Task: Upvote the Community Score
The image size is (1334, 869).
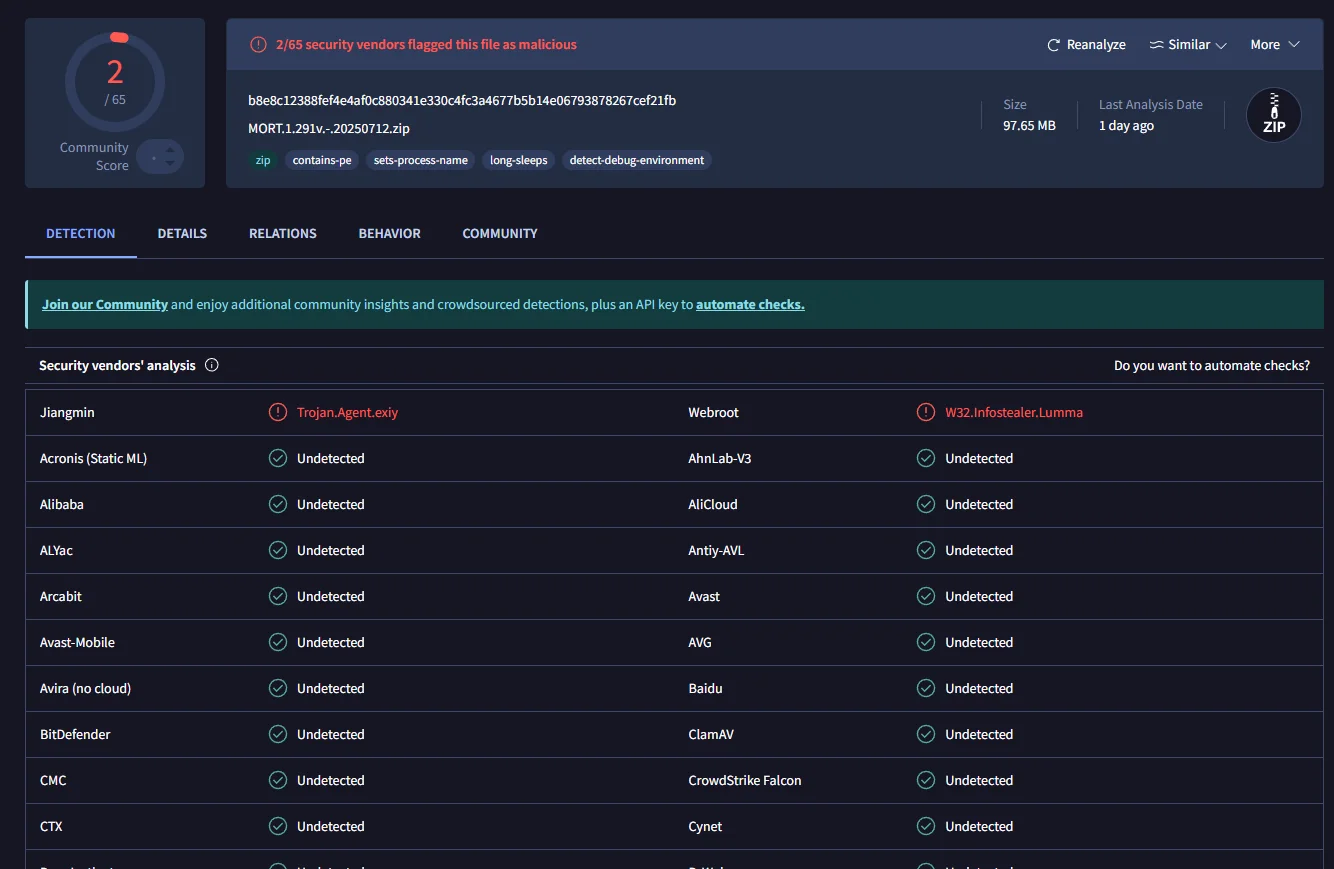Action: (x=170, y=150)
